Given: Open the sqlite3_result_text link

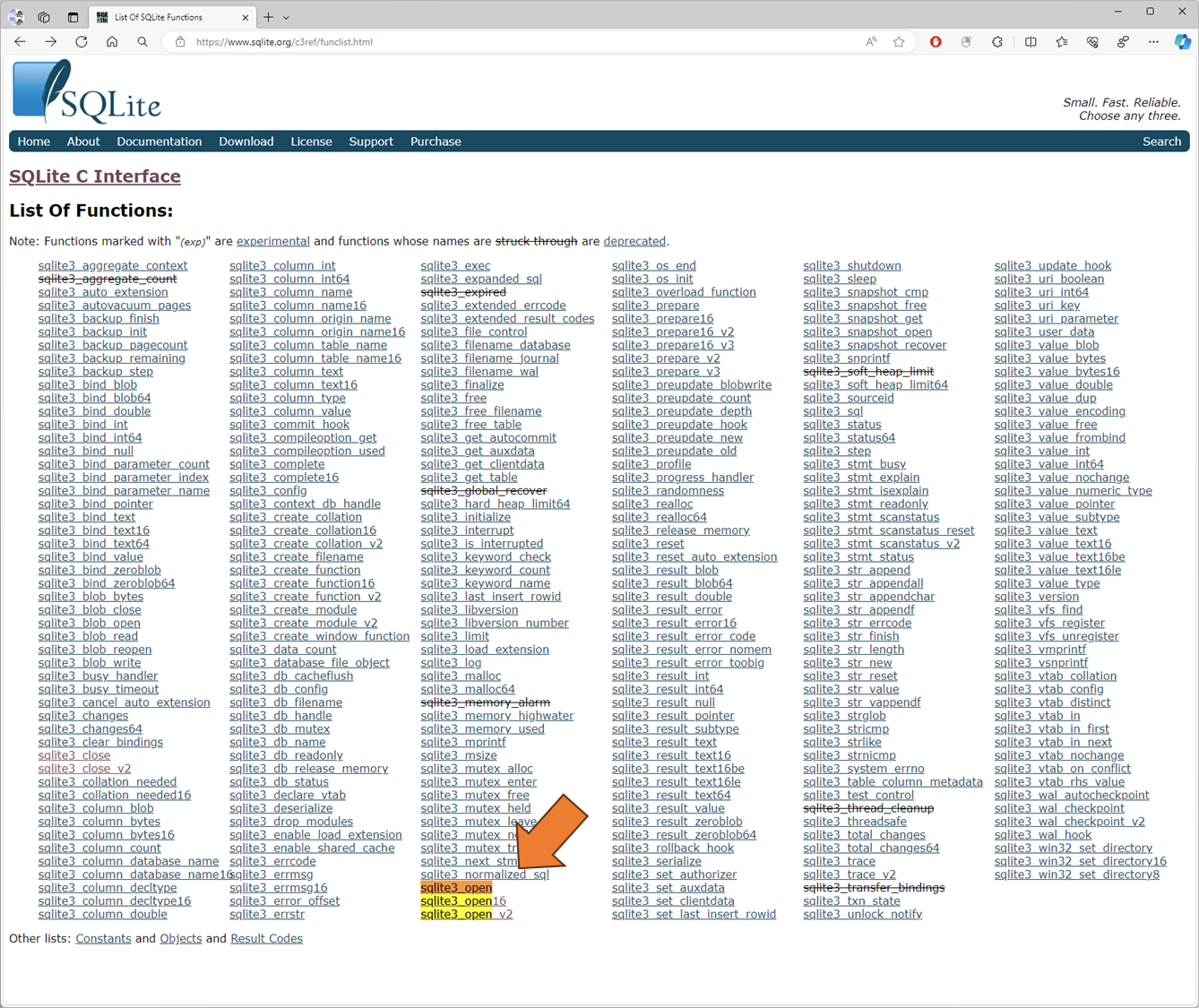Looking at the screenshot, I should (664, 743).
